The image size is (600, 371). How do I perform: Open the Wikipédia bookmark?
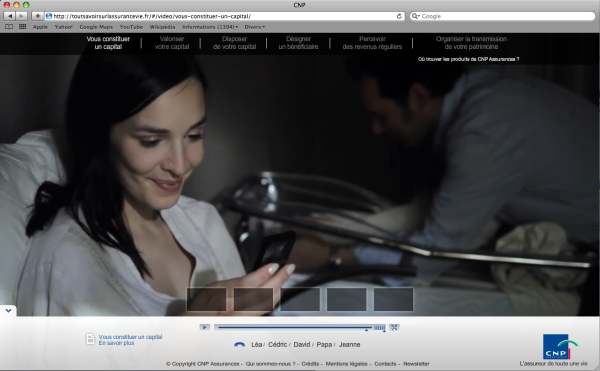click(x=162, y=27)
